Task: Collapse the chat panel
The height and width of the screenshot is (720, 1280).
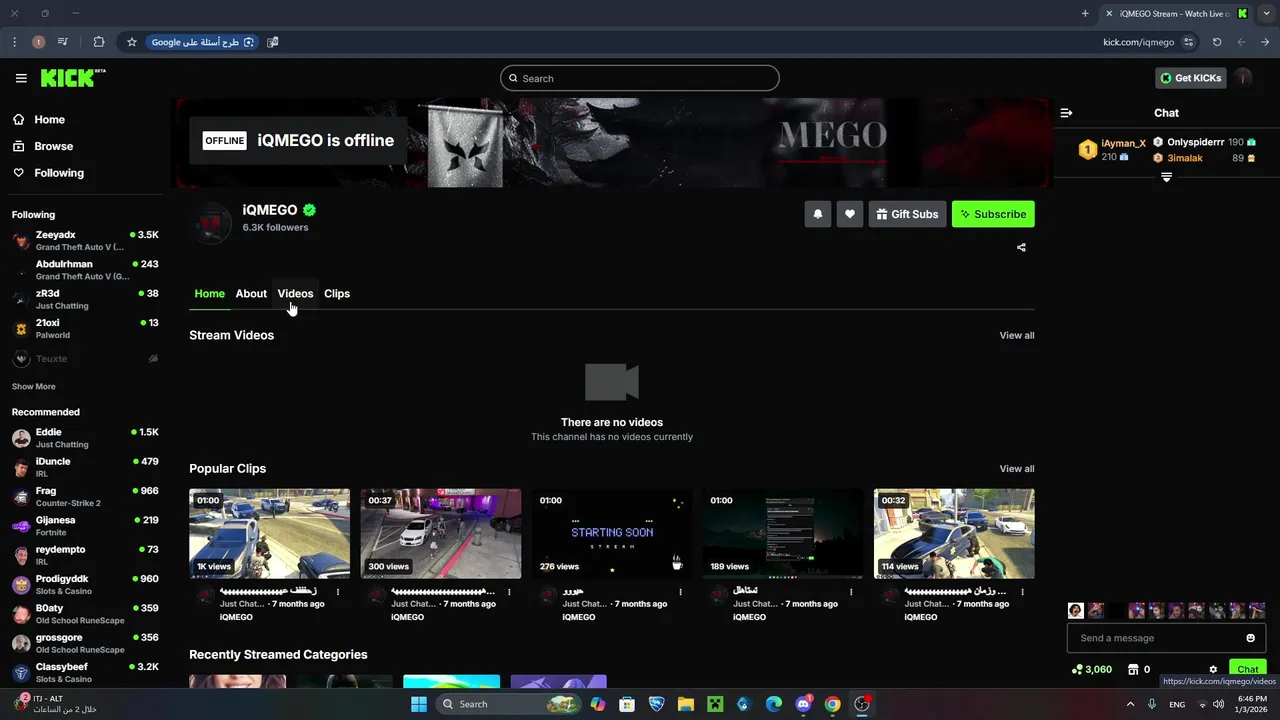Action: pyautogui.click(x=1066, y=113)
